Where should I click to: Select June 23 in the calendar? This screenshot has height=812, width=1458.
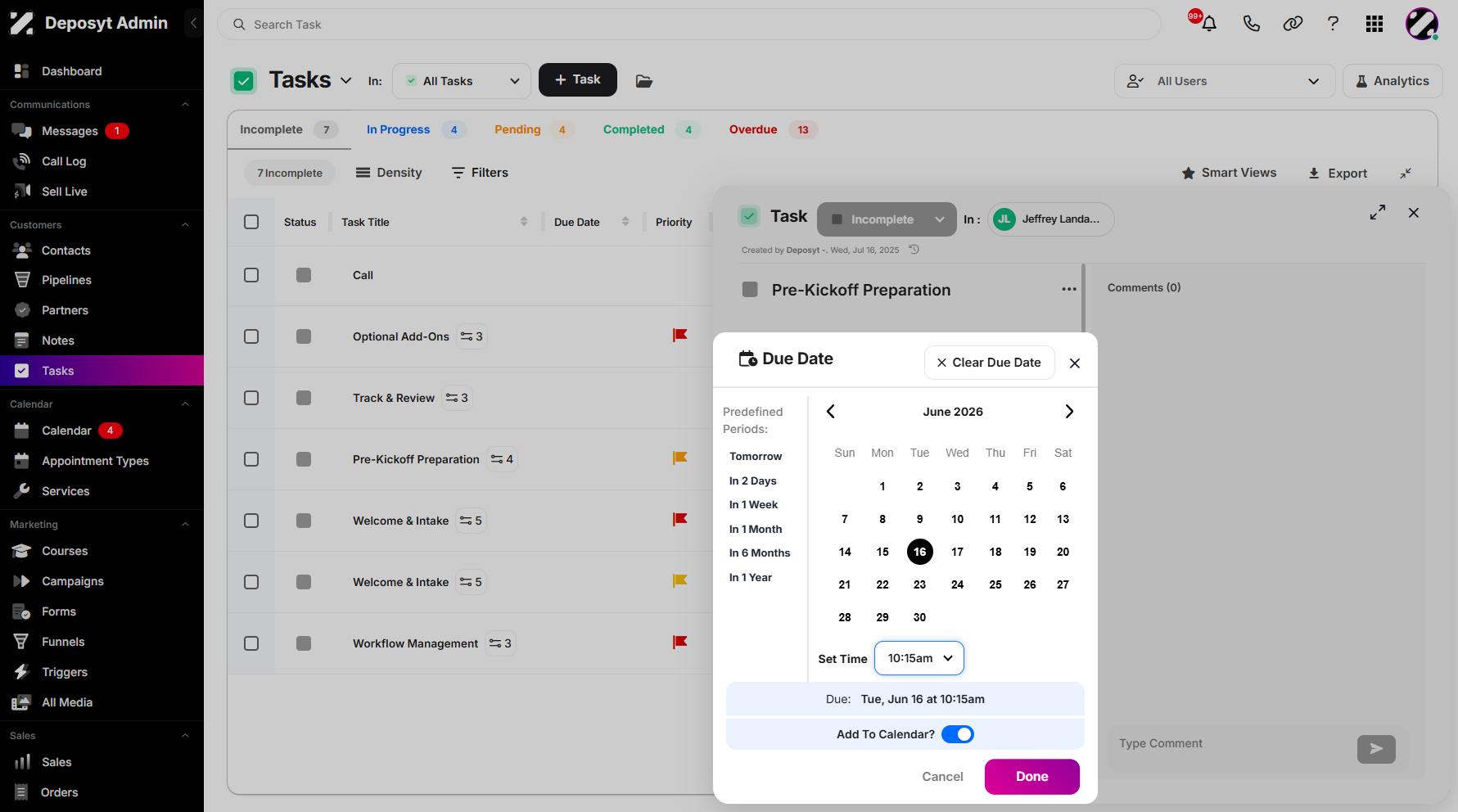(x=919, y=584)
